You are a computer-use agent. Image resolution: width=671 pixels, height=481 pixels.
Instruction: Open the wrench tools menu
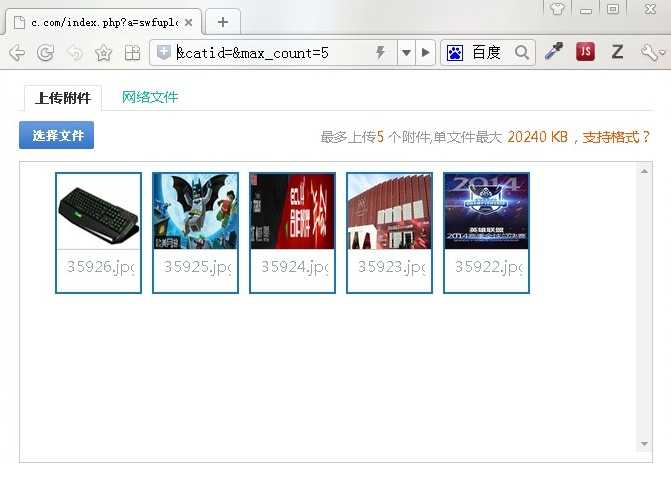651,53
